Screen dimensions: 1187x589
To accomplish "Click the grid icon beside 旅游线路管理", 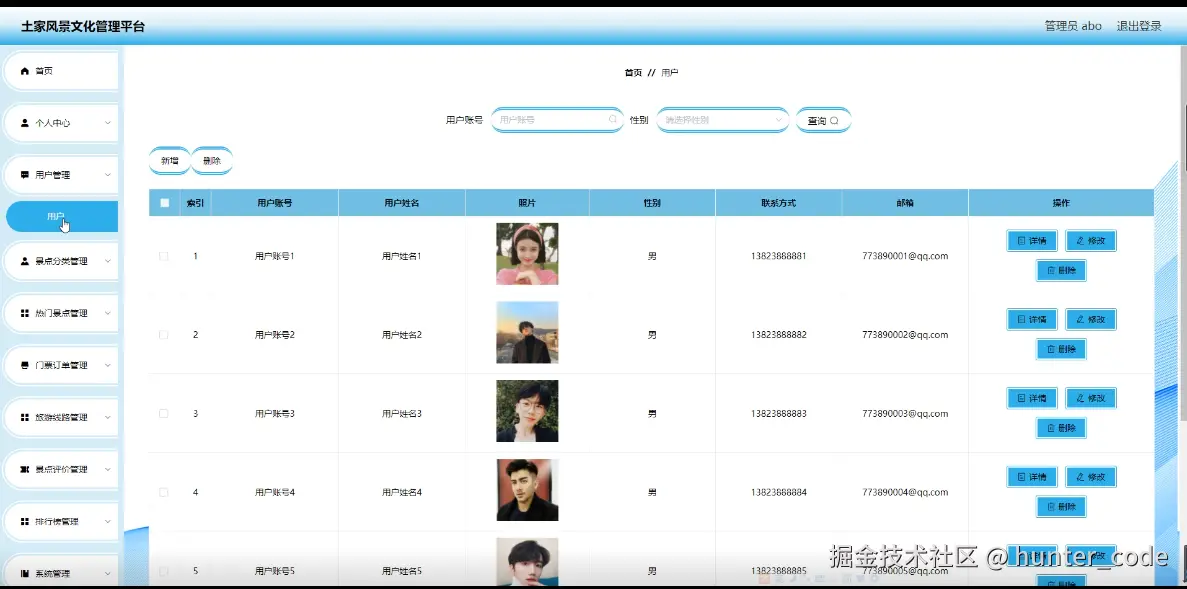I will (x=25, y=418).
